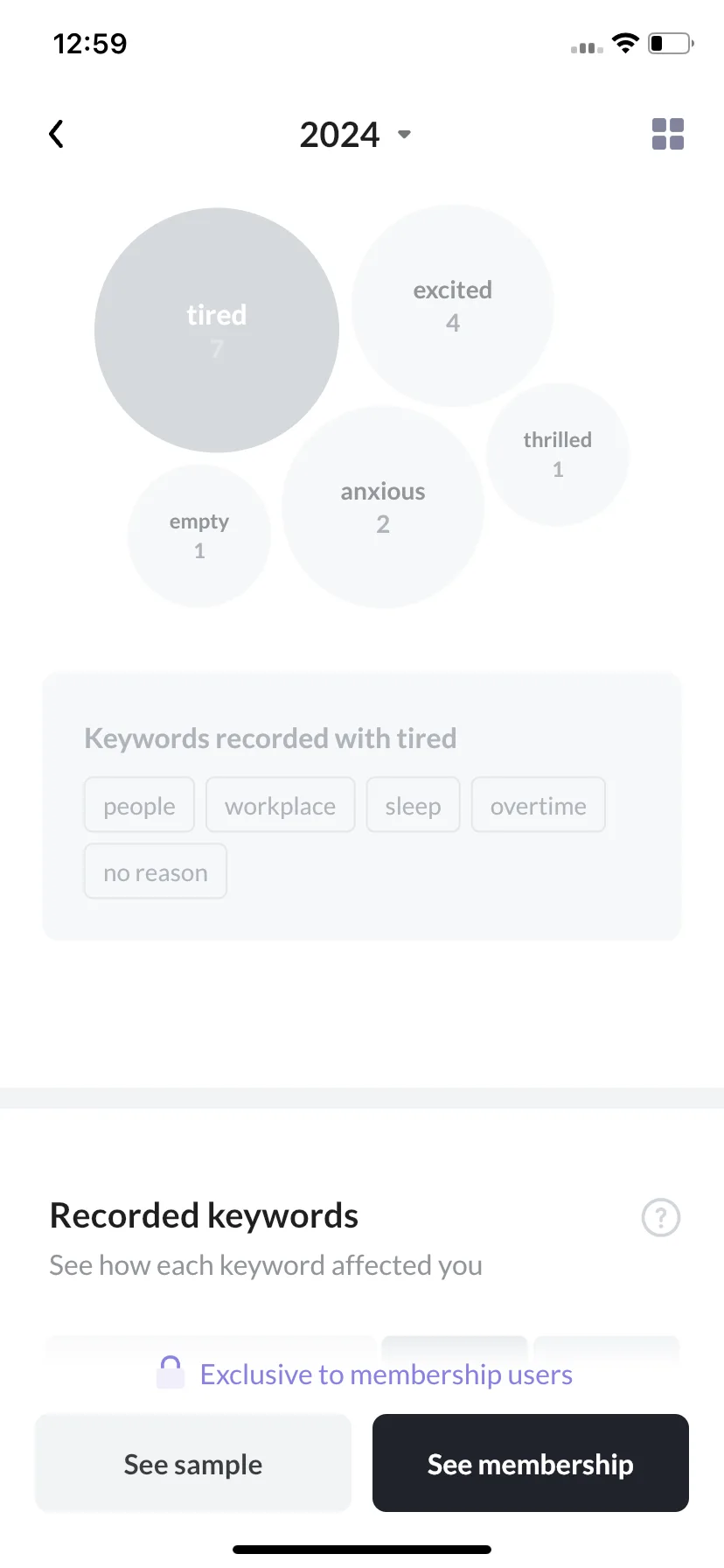
Task: Tap the See sample button
Action: pyautogui.click(x=193, y=1463)
